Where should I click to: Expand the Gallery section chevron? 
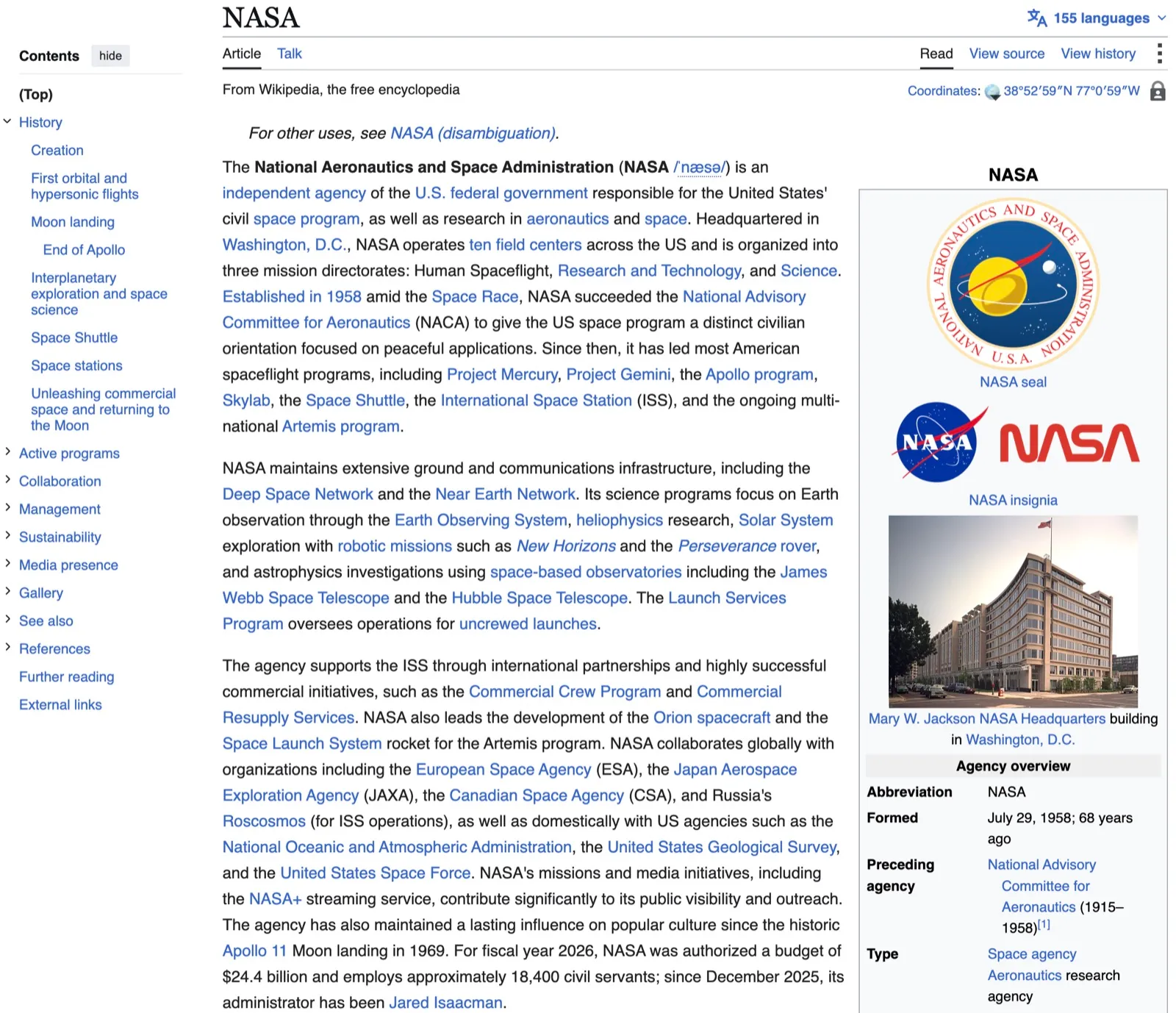pos(7,592)
